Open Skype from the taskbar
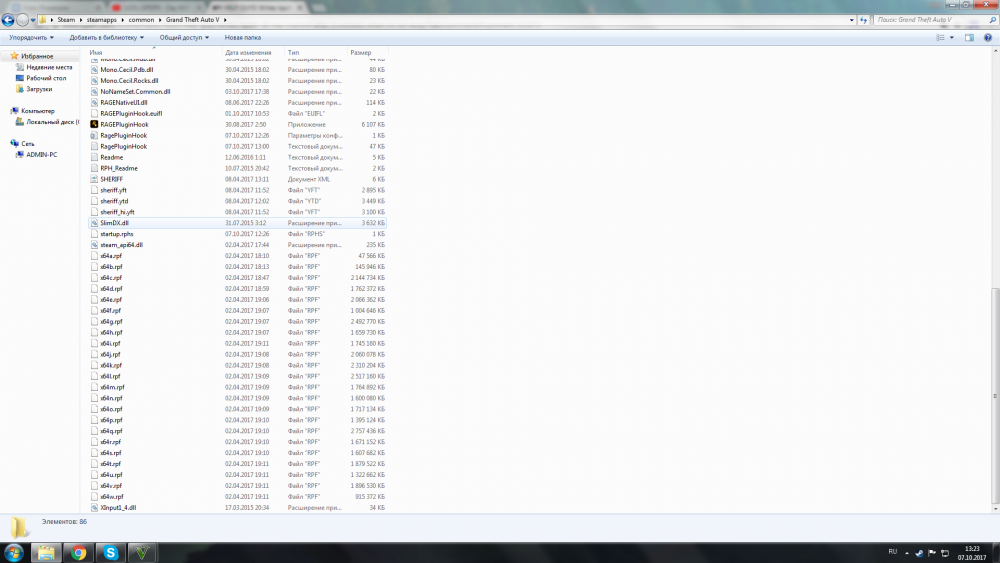The image size is (1000, 563). [x=110, y=552]
